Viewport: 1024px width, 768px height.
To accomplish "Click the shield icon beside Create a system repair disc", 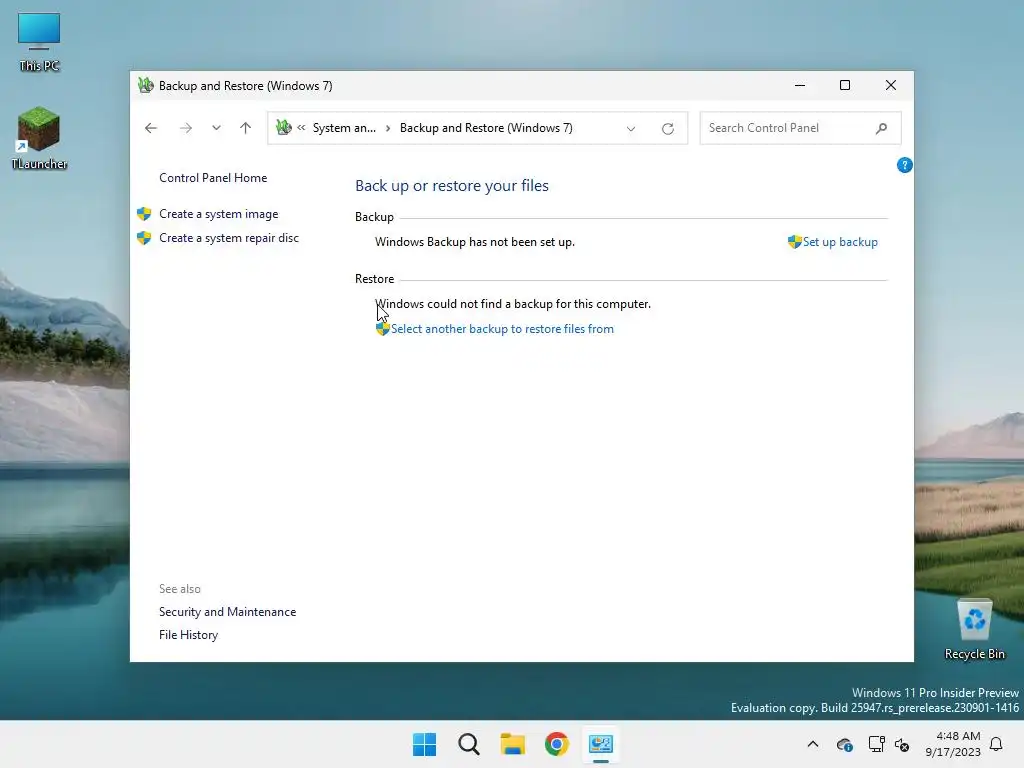I will point(144,238).
